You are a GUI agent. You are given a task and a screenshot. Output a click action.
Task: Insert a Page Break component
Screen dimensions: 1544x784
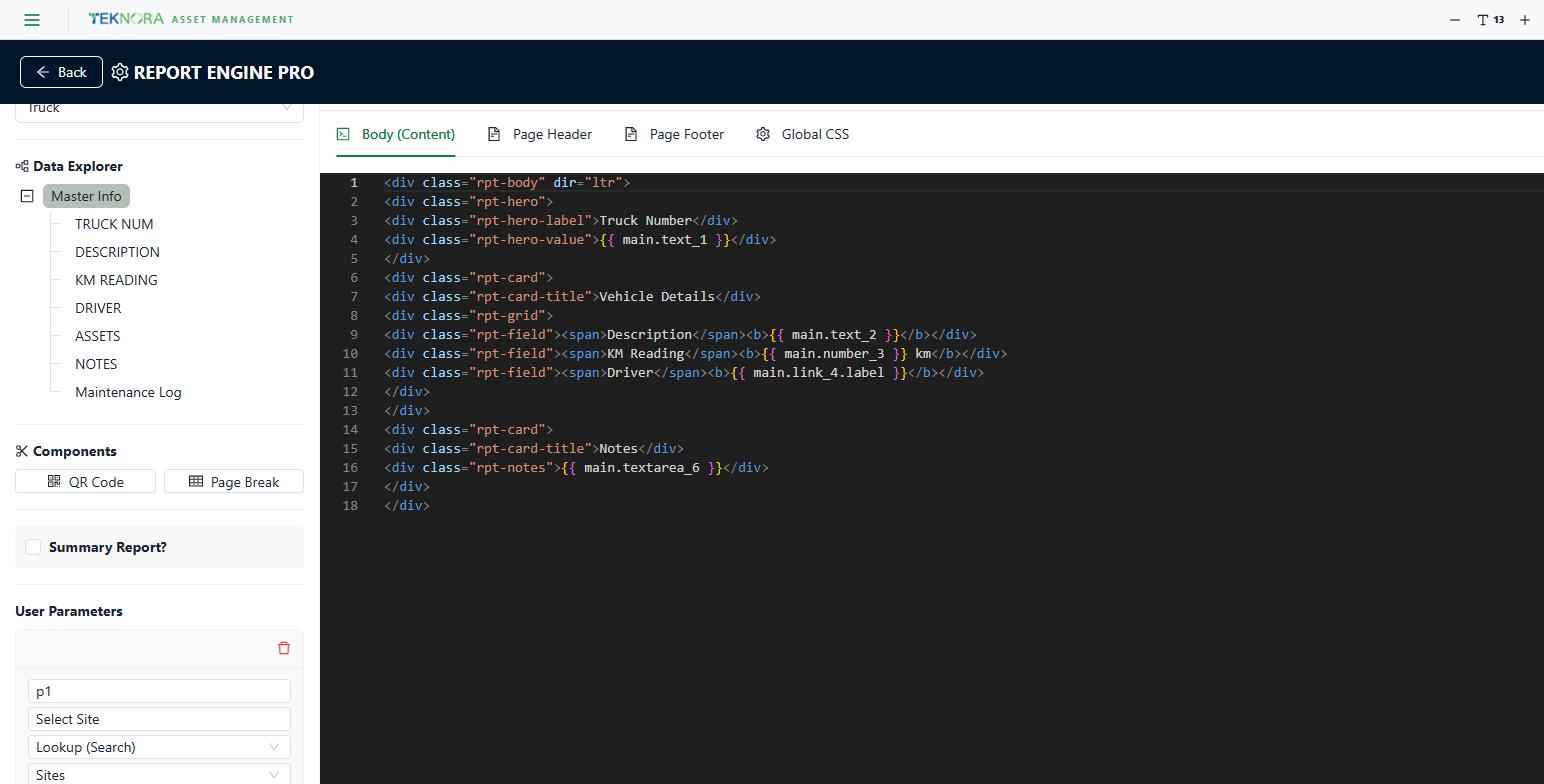(234, 482)
